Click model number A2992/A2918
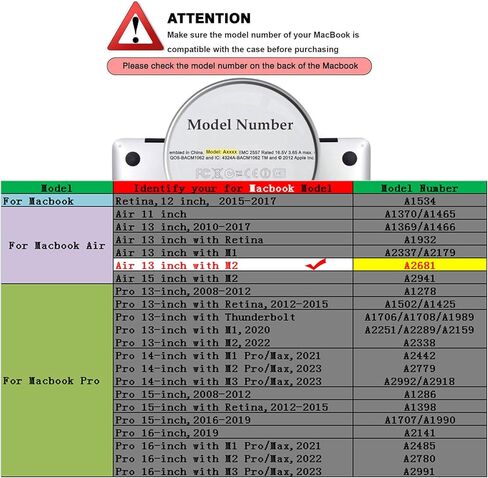The height and width of the screenshot is (478, 488). [x=419, y=381]
